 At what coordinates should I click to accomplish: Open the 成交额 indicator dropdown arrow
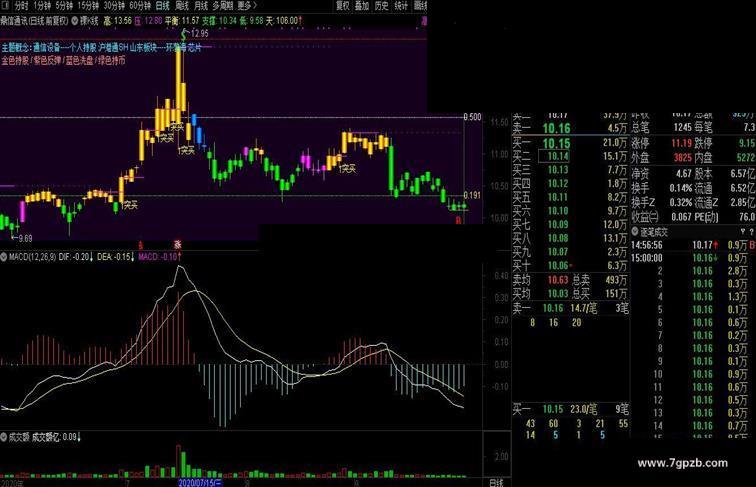(x=4, y=437)
